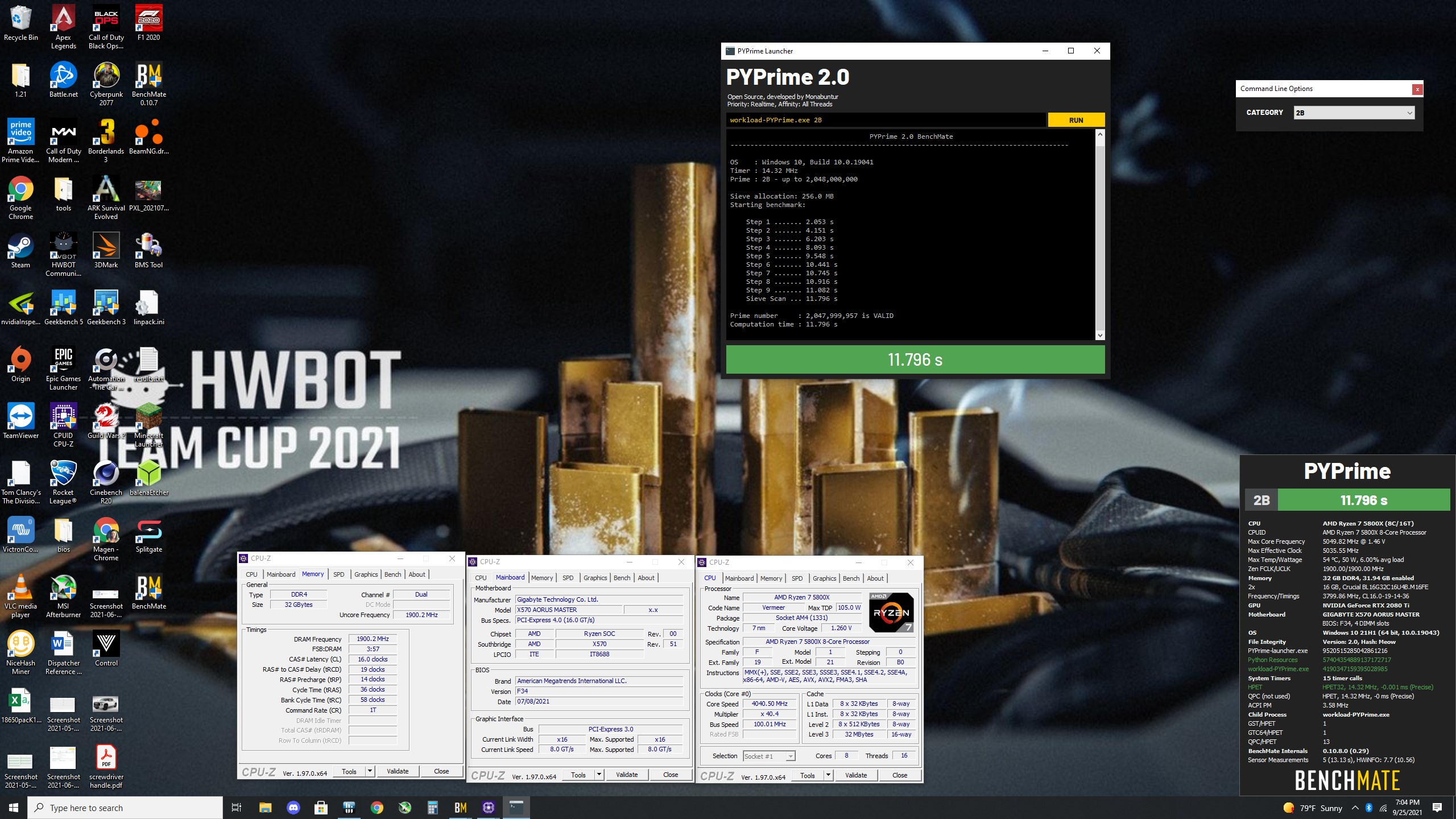Open Graphics tab in Memory CPU-Z window
This screenshot has height=819, width=1456.
click(x=366, y=574)
